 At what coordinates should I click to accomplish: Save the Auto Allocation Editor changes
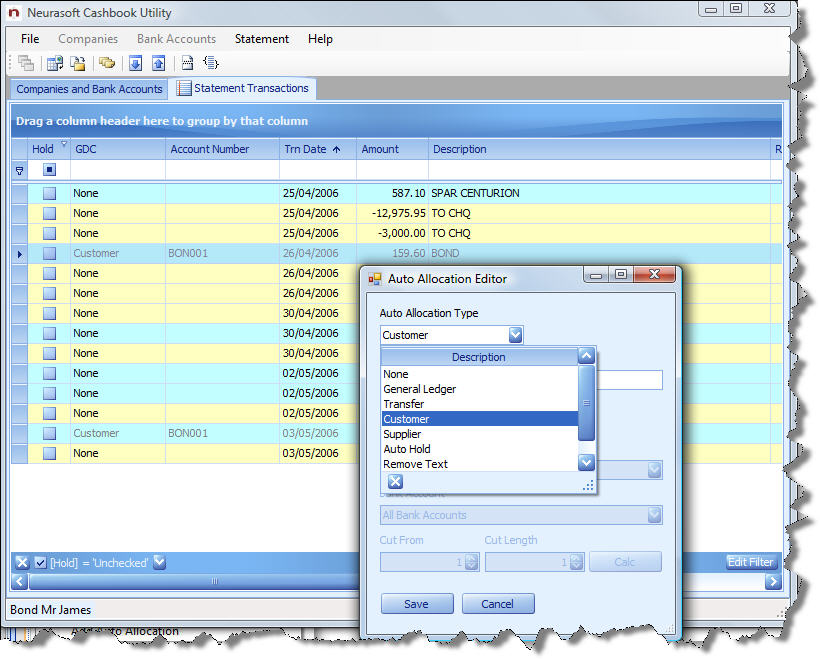pyautogui.click(x=416, y=603)
